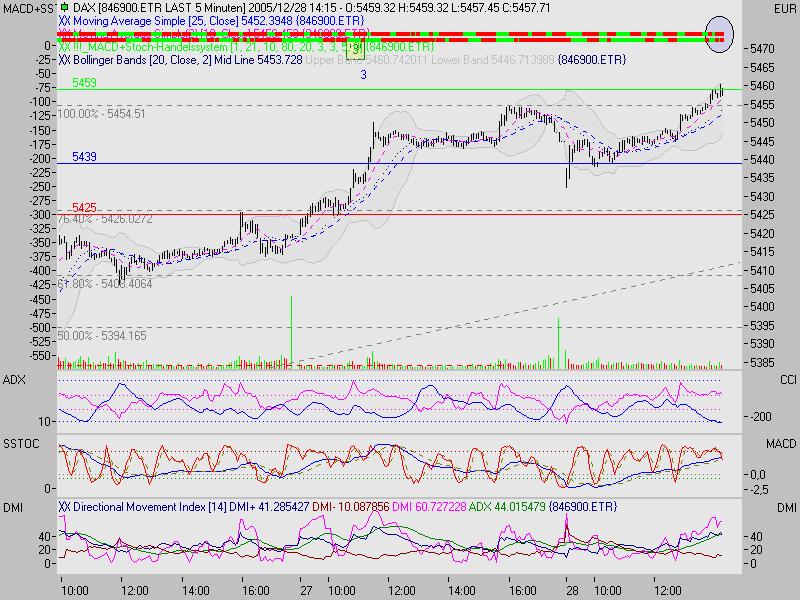Image resolution: width=800 pixels, height=600 pixels.
Task: Click the 5470 price axis label
Action: [x=762, y=49]
